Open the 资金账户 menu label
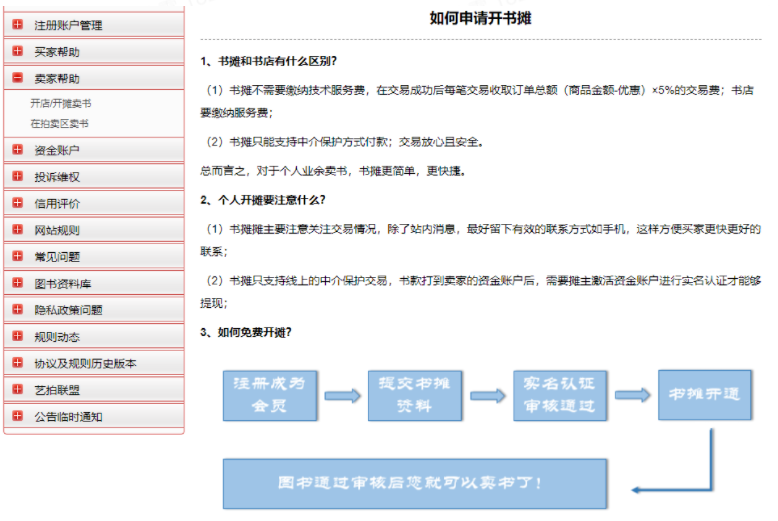This screenshot has width=778, height=521. pyautogui.click(x=57, y=150)
